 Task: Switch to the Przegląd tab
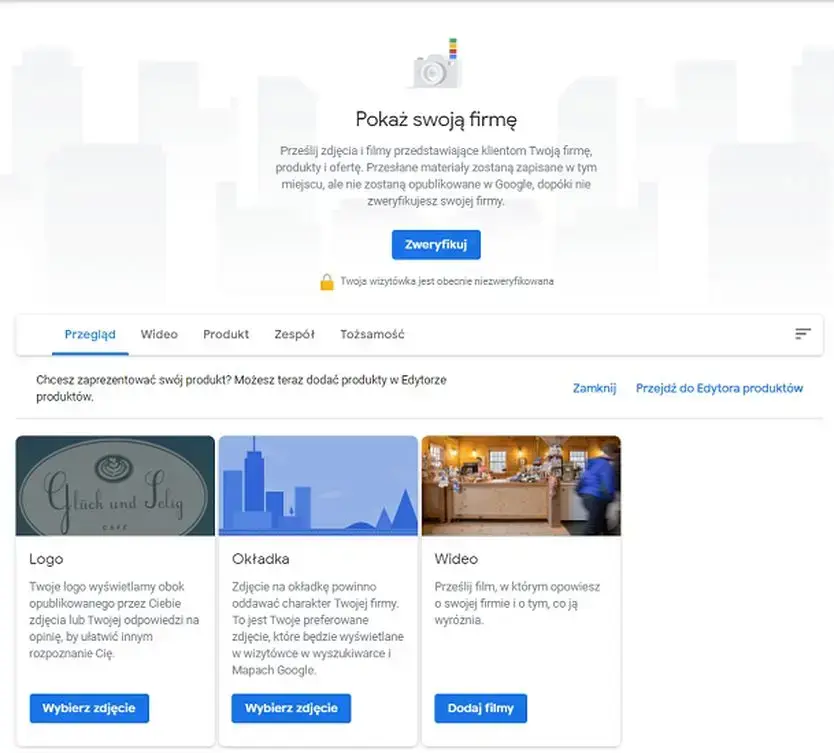(90, 335)
